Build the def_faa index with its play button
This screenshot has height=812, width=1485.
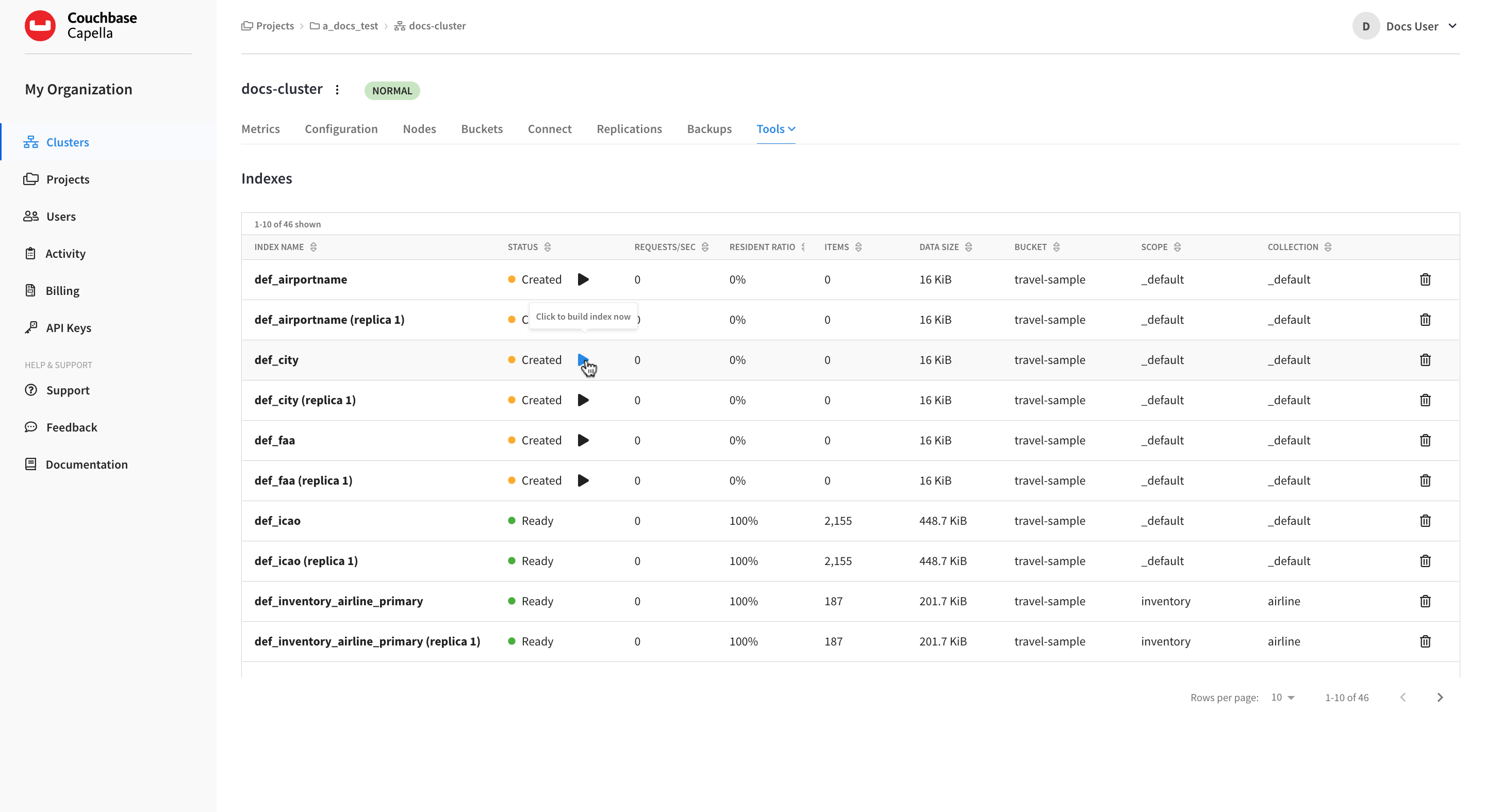(x=583, y=440)
